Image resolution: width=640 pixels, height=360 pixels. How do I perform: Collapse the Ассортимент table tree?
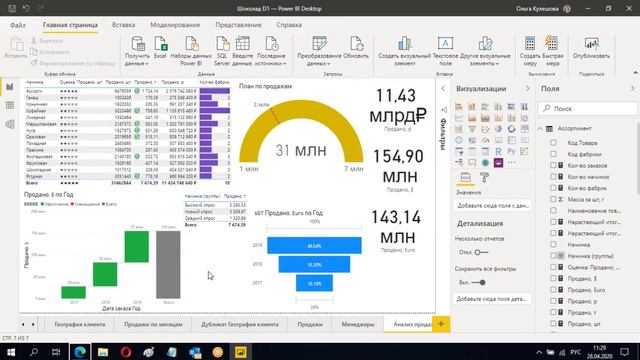tap(540, 129)
